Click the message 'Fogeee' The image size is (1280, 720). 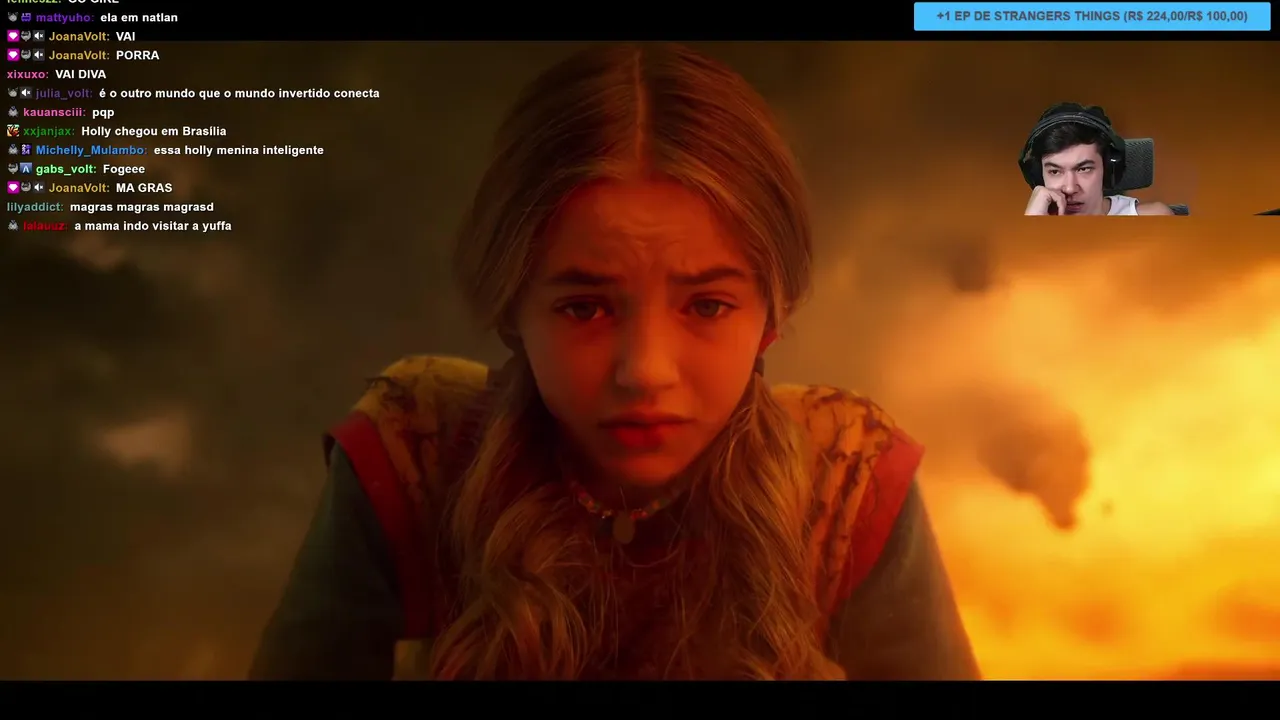(124, 169)
